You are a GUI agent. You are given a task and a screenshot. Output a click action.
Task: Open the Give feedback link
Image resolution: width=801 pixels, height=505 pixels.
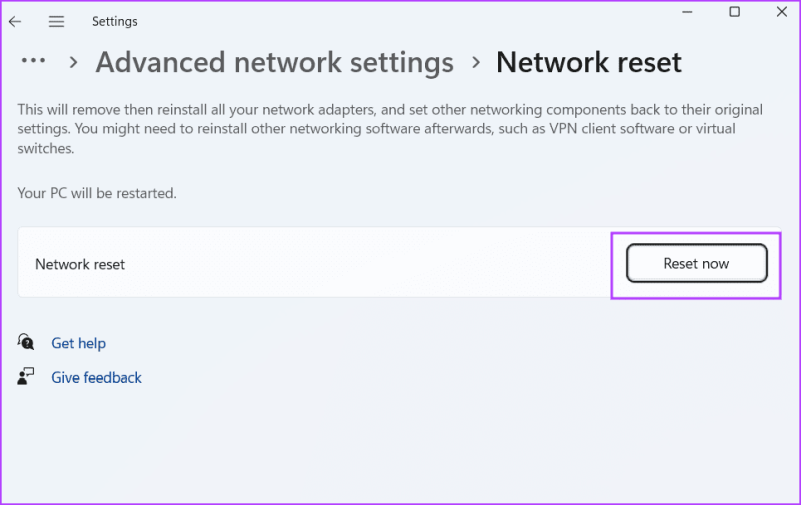(96, 378)
